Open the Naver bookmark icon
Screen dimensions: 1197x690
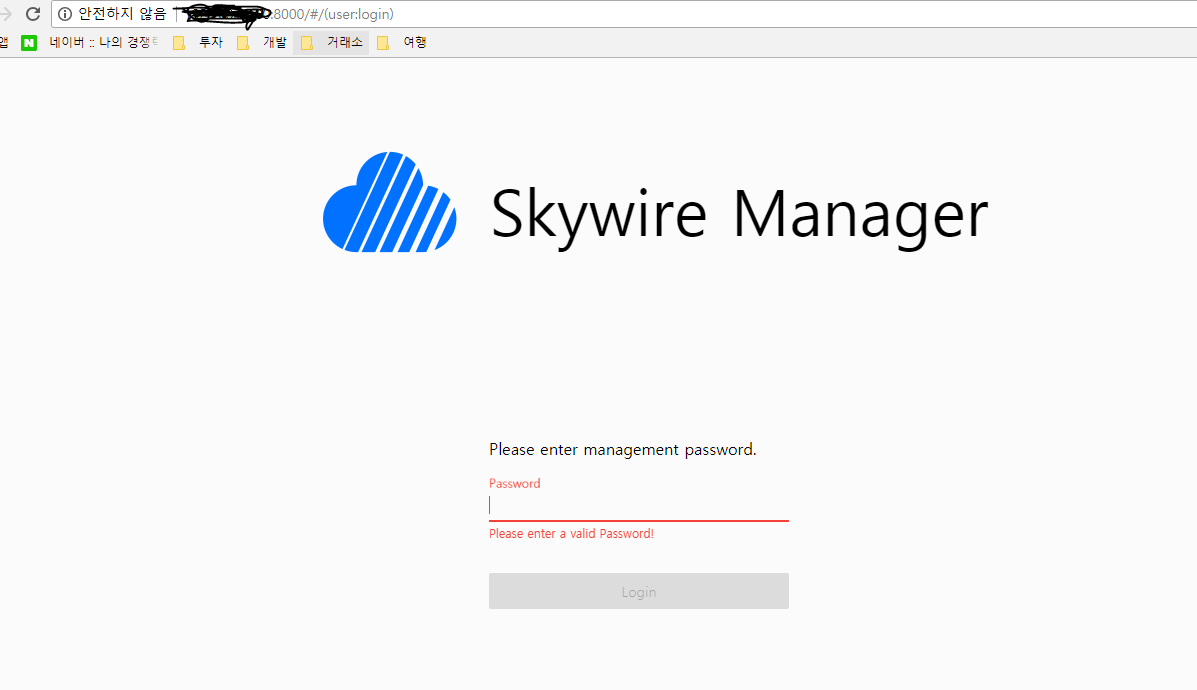pos(29,43)
